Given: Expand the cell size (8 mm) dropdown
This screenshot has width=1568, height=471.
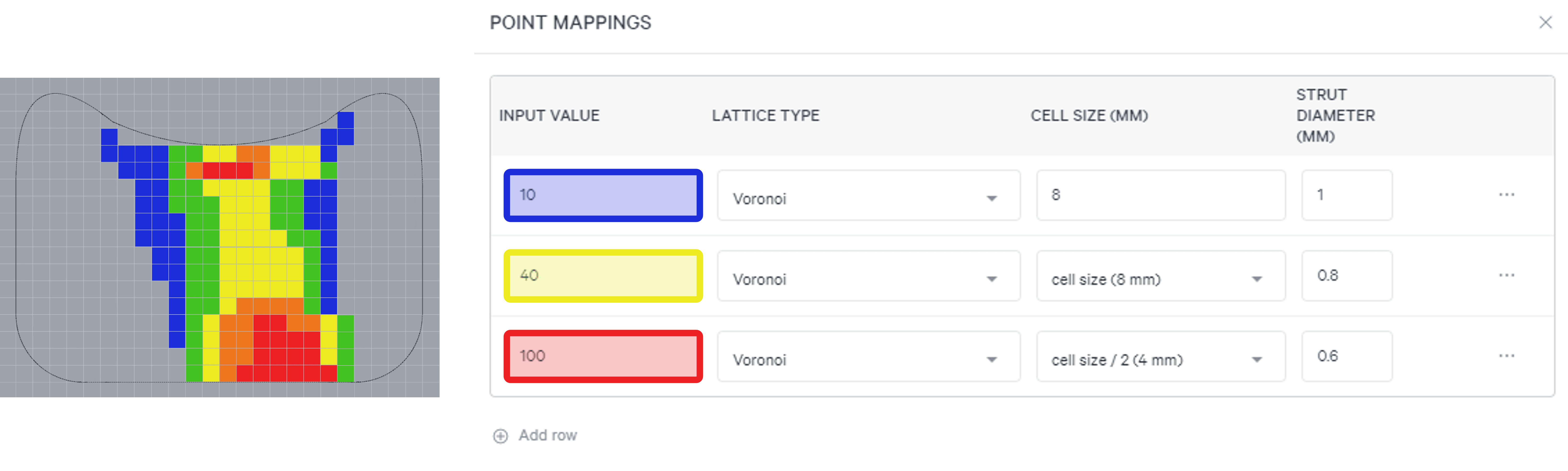Looking at the screenshot, I should point(1161,276).
